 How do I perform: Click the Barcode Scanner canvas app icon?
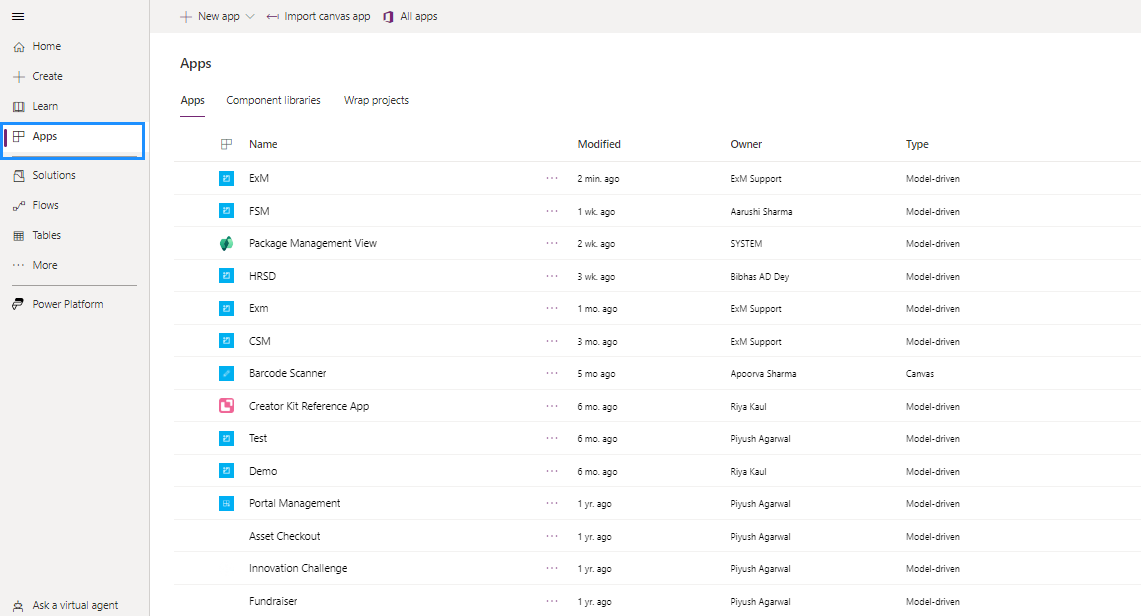pyautogui.click(x=226, y=373)
